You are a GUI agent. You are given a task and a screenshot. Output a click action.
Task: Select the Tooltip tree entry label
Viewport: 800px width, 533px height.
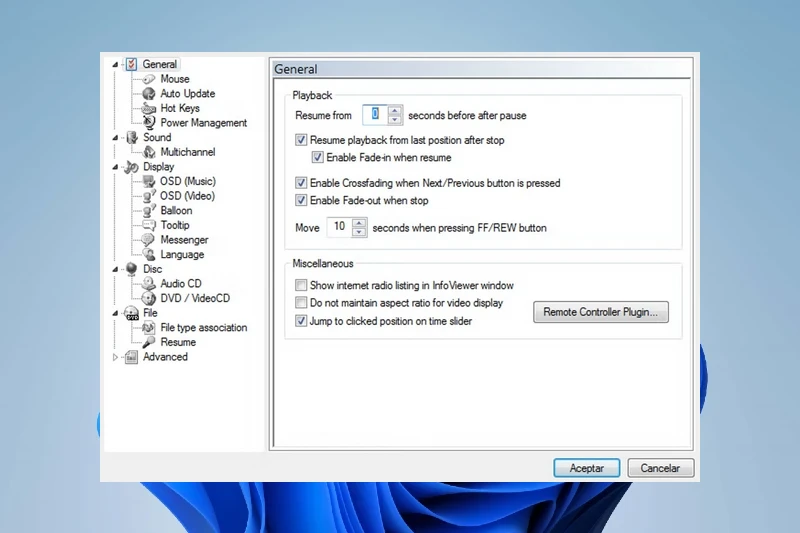(175, 225)
